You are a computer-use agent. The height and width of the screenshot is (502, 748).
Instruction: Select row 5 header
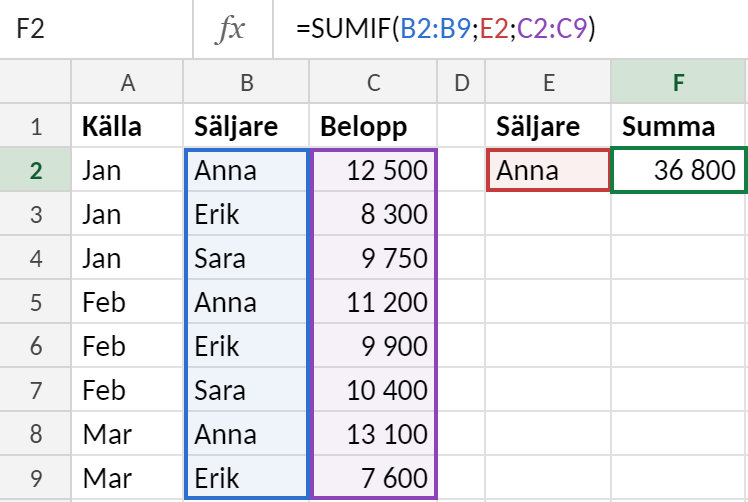click(x=35, y=302)
